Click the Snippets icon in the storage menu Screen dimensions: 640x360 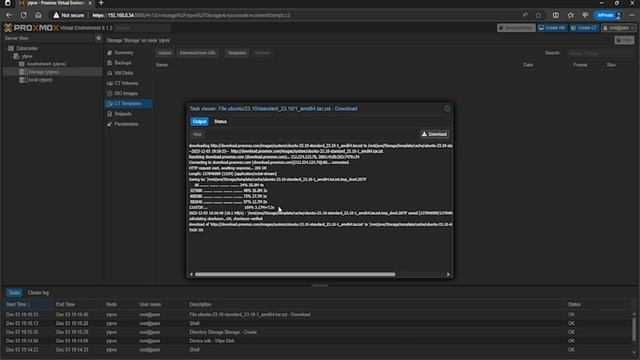[x=109, y=114]
